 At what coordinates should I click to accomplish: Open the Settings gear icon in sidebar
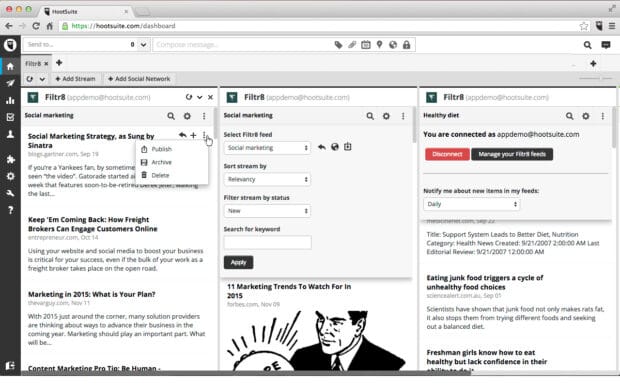point(10,176)
